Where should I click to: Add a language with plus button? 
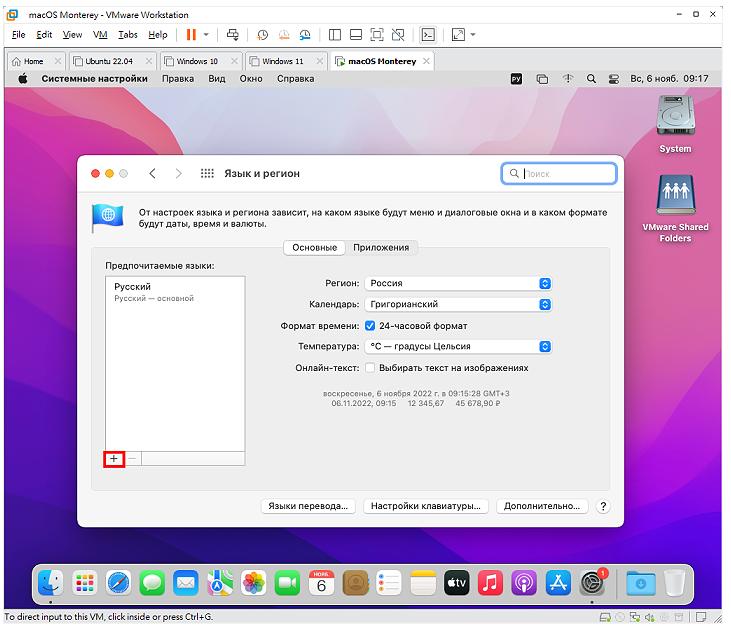pos(114,459)
